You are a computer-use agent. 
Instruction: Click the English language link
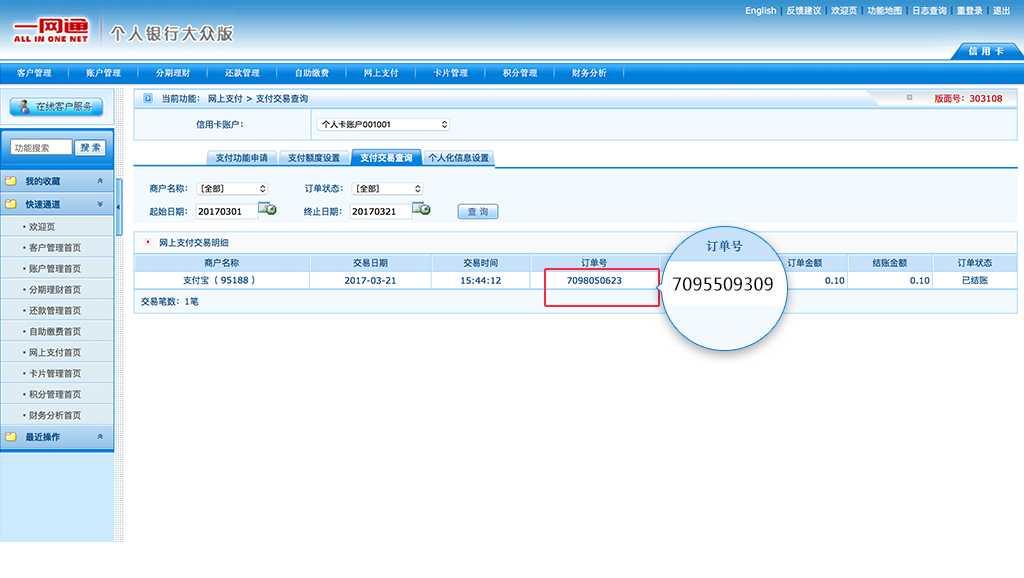760,11
